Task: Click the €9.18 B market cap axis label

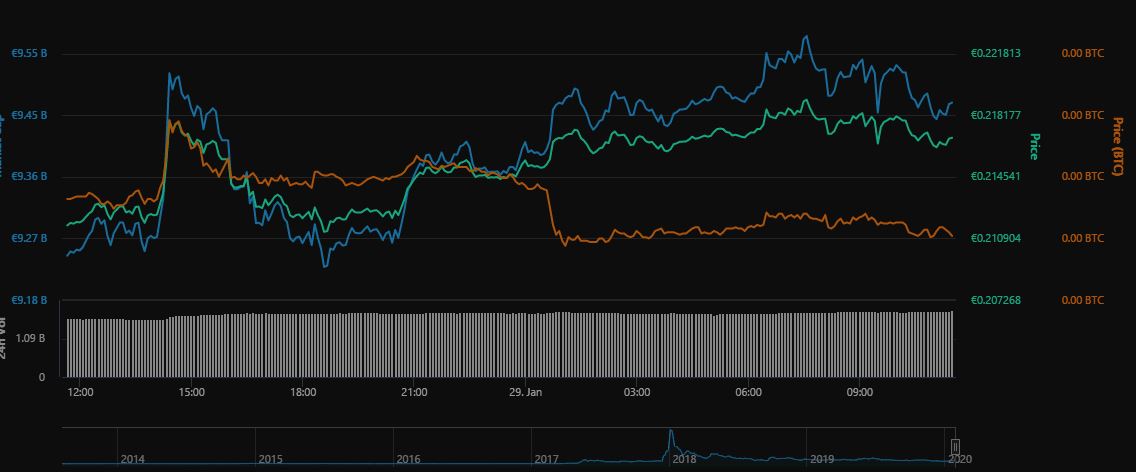Action: tap(29, 299)
